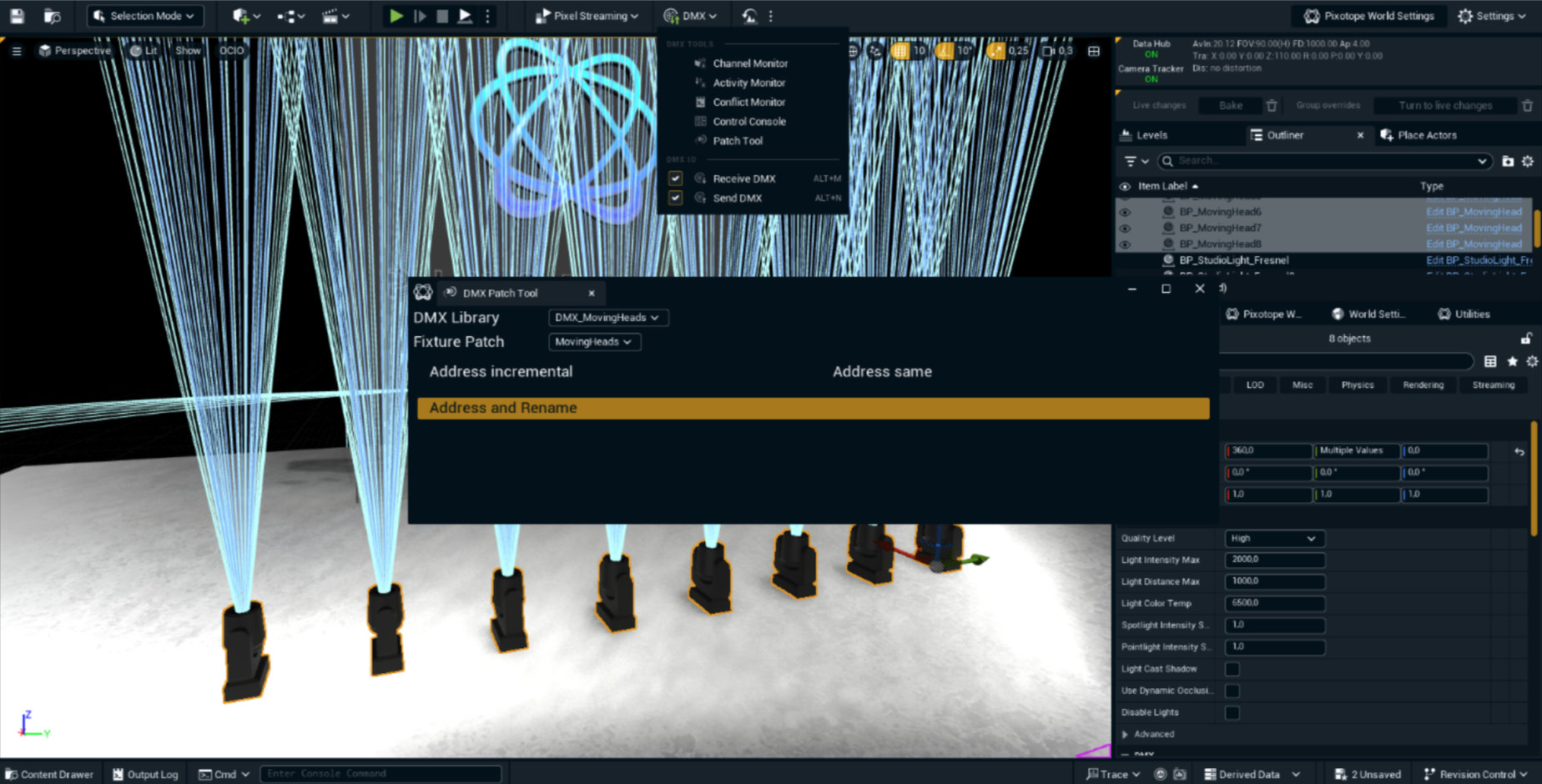Click the Address incremental option

(501, 372)
